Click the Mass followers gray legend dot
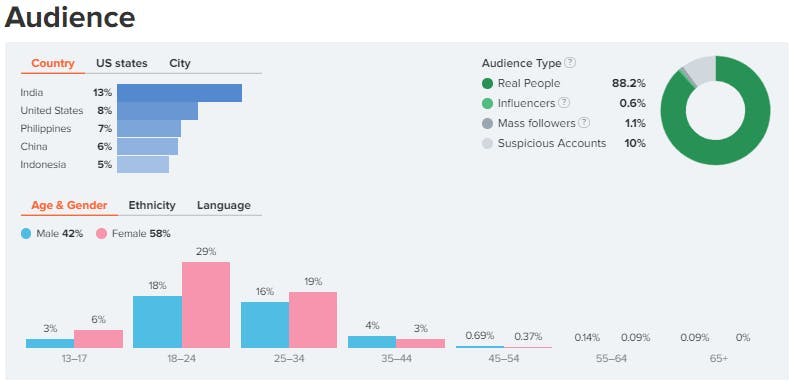 [x=487, y=123]
